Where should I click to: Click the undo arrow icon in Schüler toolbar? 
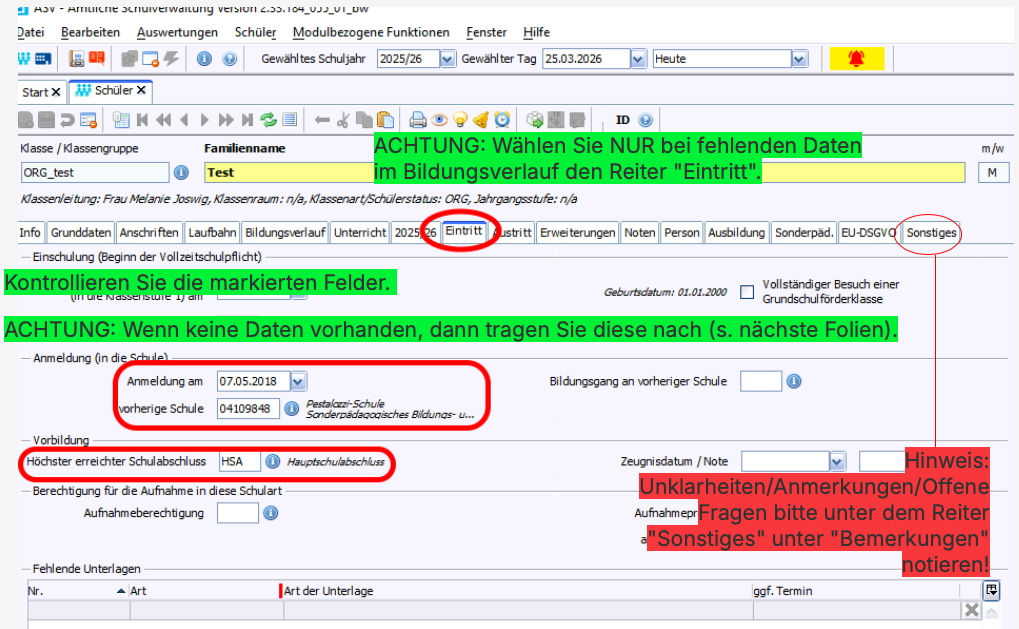point(67,120)
